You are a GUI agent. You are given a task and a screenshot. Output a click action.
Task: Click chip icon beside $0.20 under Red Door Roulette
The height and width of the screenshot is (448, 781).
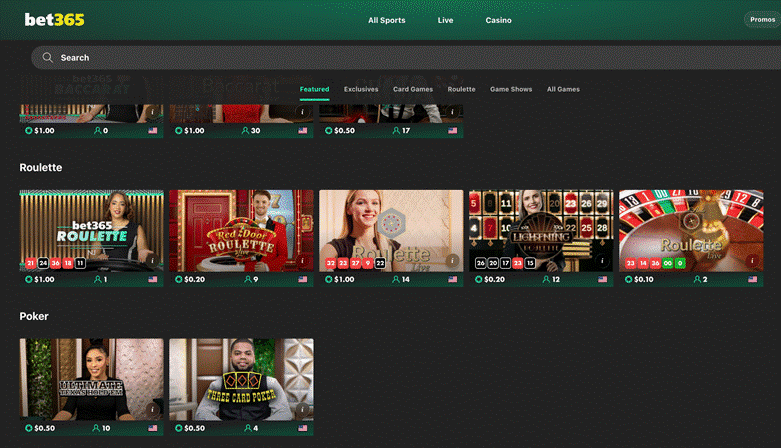pos(178,280)
